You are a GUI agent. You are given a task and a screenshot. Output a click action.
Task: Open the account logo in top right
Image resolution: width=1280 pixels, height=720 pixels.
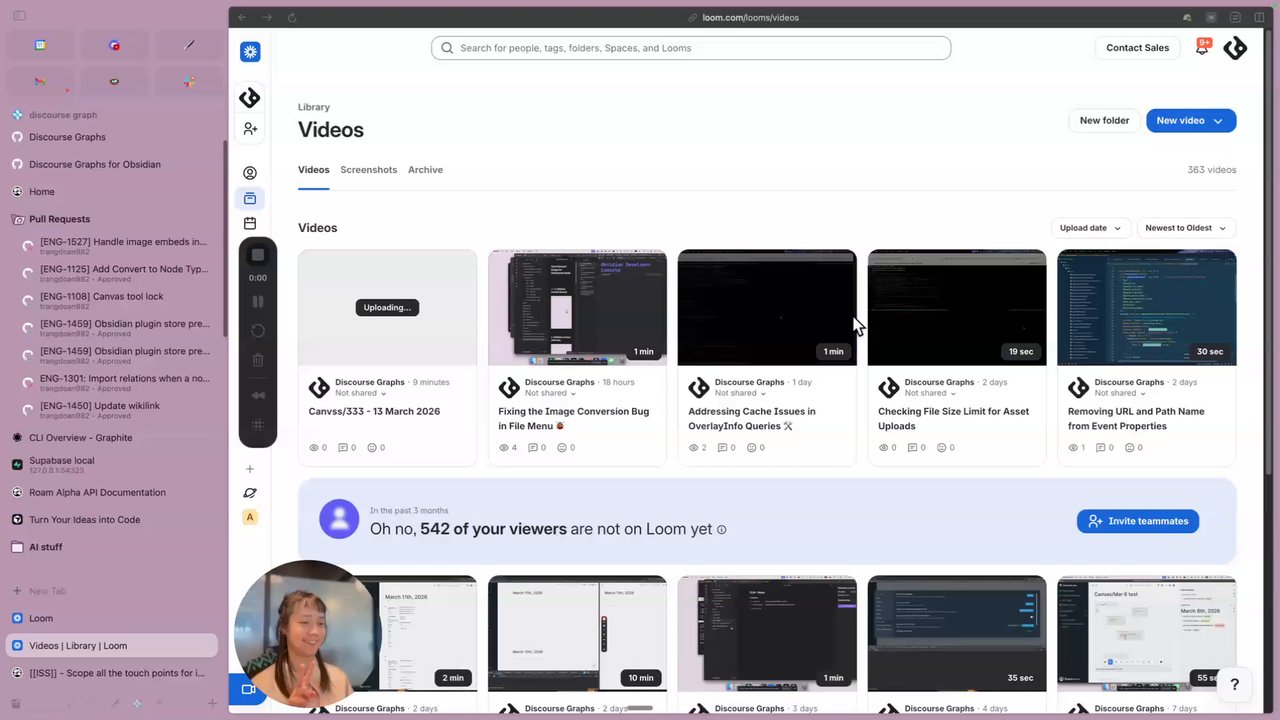tap(1235, 48)
